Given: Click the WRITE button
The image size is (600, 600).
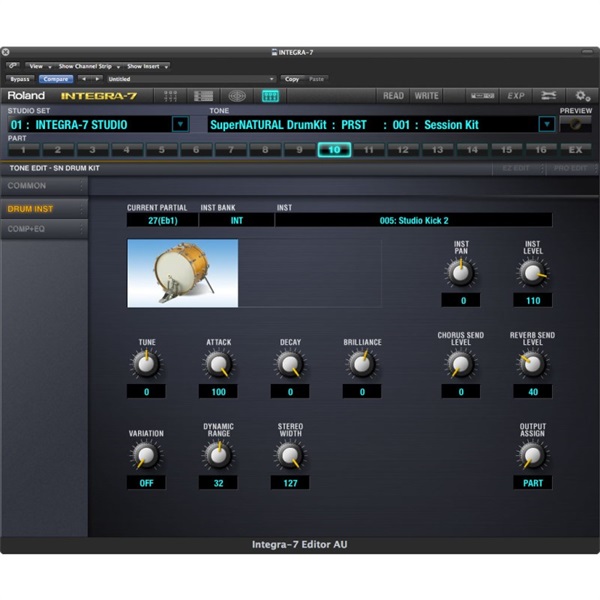Looking at the screenshot, I should pyautogui.click(x=426, y=96).
